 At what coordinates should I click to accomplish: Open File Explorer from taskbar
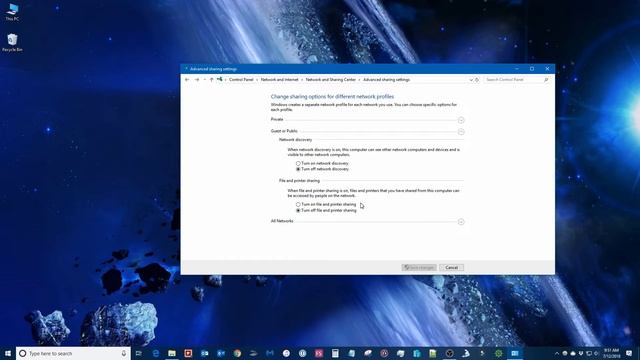pyautogui.click(x=172, y=353)
